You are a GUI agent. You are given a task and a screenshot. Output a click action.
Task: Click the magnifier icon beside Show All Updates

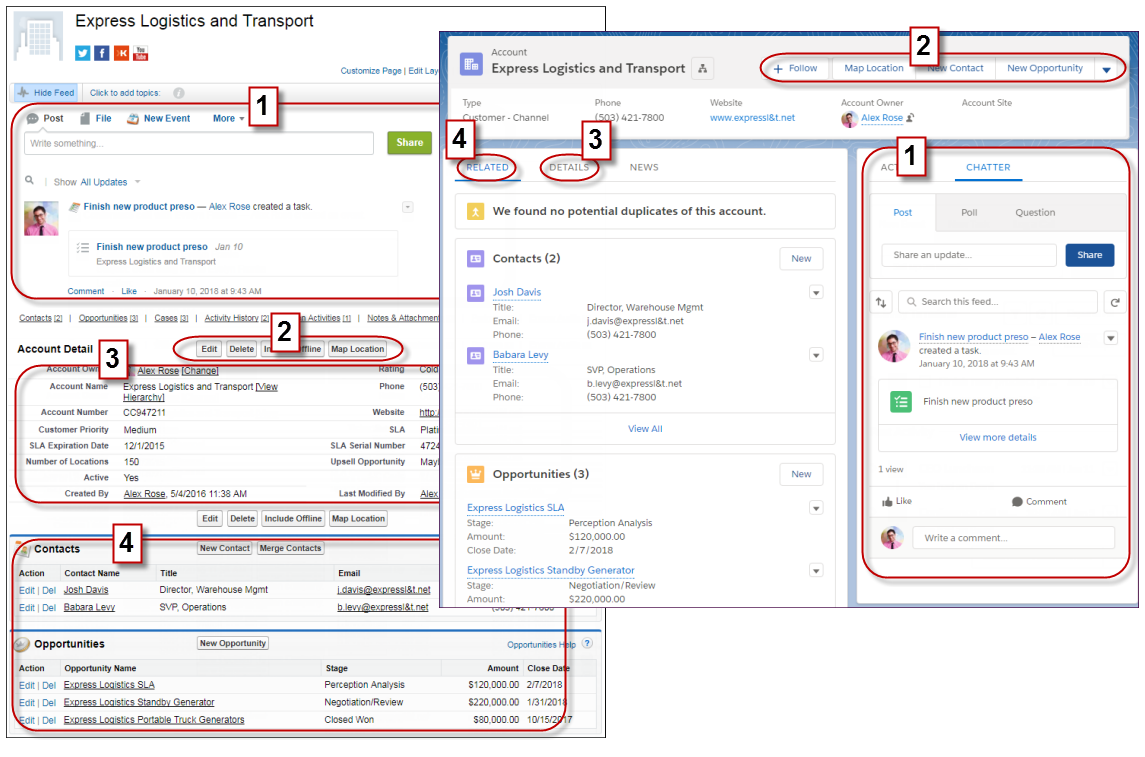tap(29, 180)
